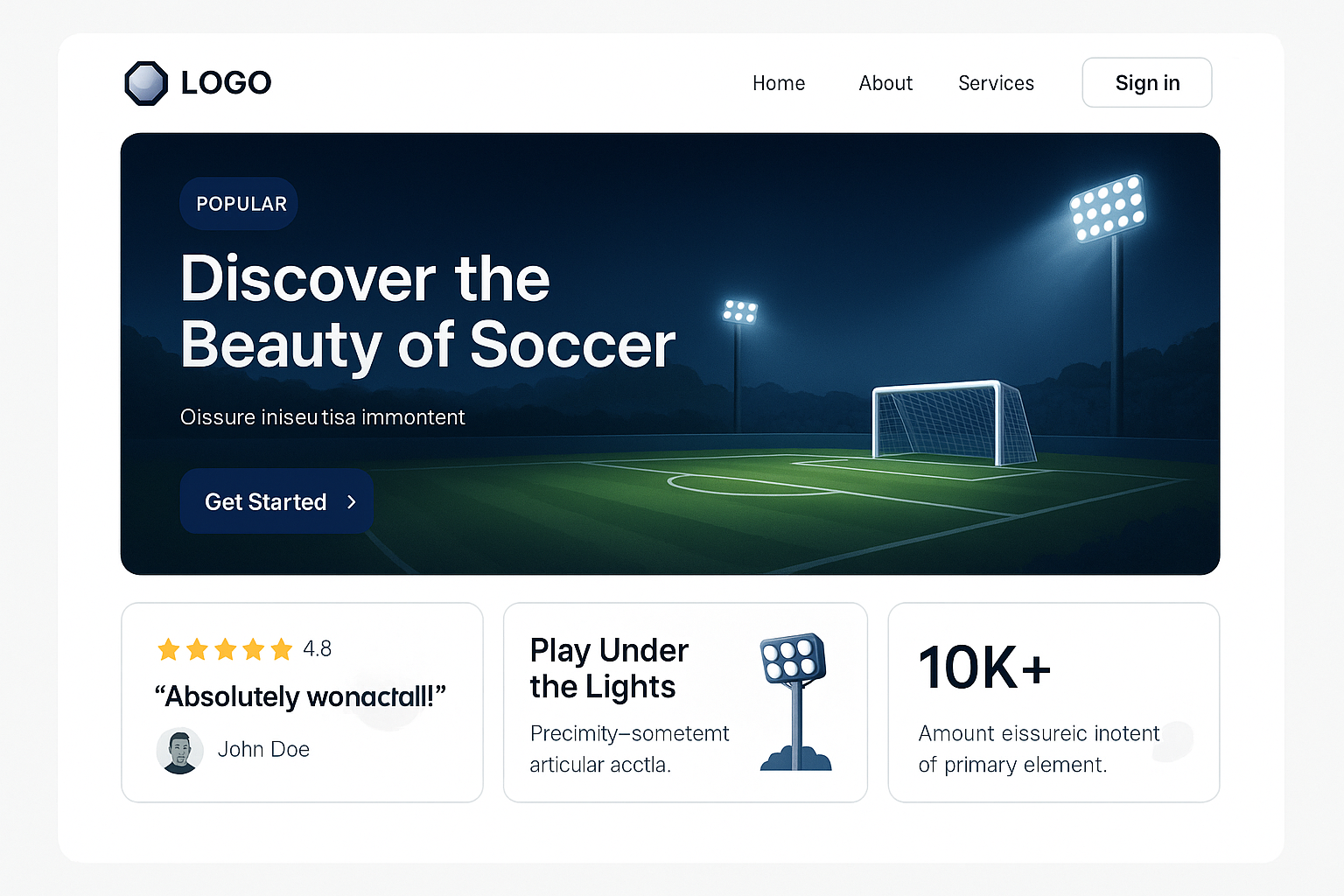Click the large stadium floodlight in hero
The height and width of the screenshot is (896, 1344).
click(x=1108, y=208)
